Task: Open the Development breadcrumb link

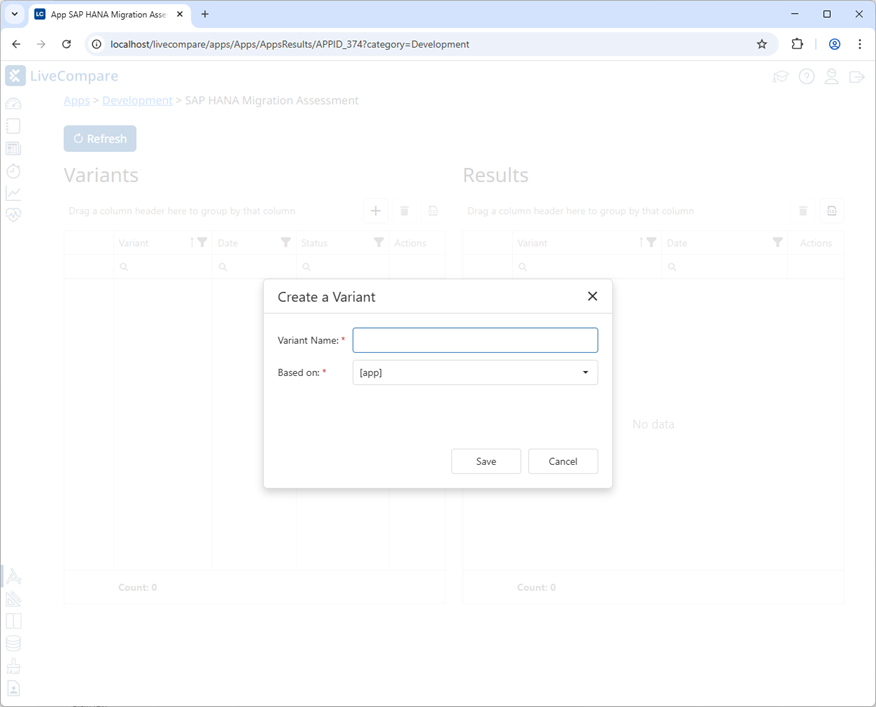Action: click(137, 101)
